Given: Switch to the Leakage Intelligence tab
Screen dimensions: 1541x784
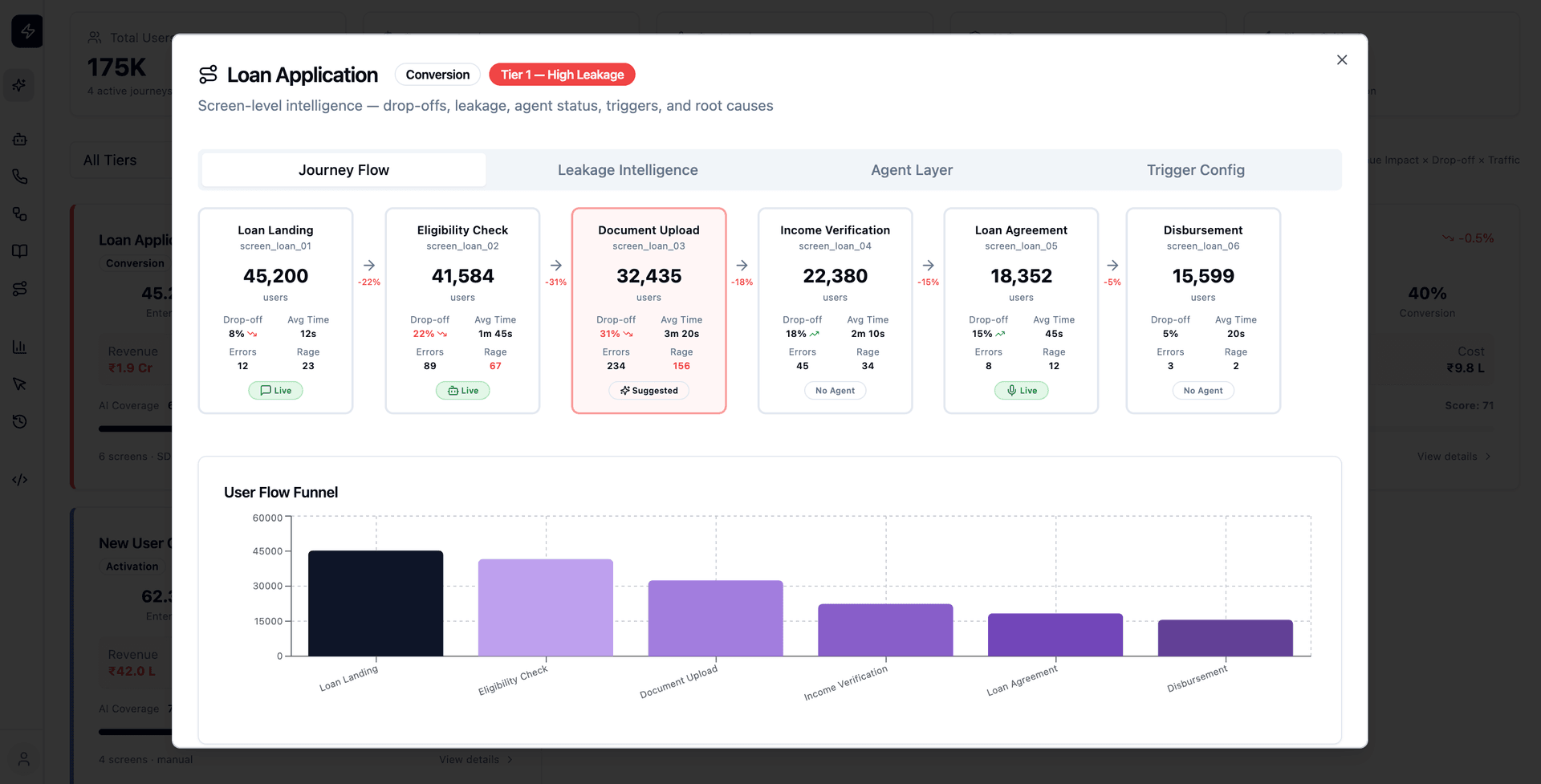Looking at the screenshot, I should point(627,169).
